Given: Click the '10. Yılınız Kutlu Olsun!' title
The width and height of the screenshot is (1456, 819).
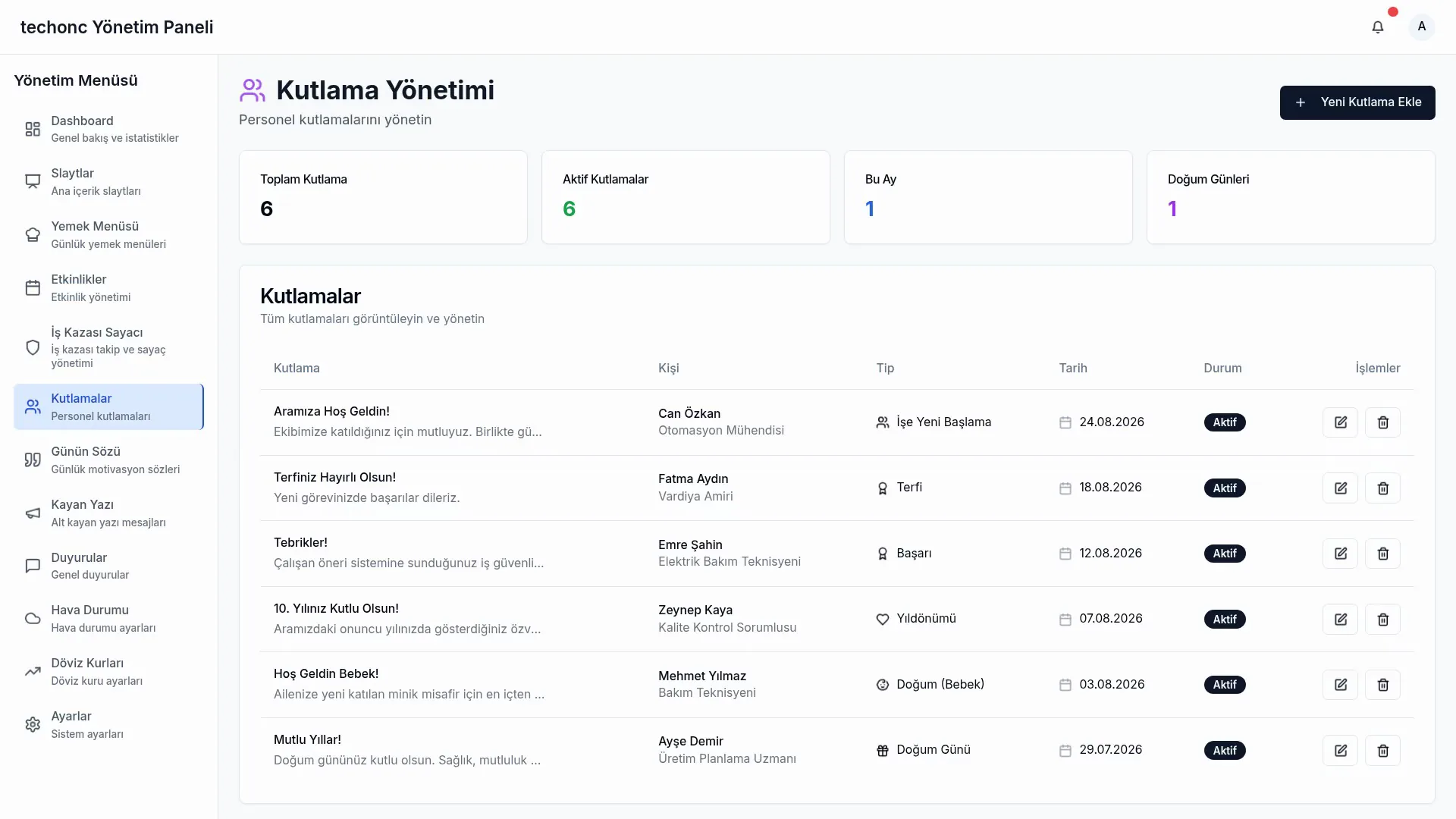Looking at the screenshot, I should pos(336,609).
